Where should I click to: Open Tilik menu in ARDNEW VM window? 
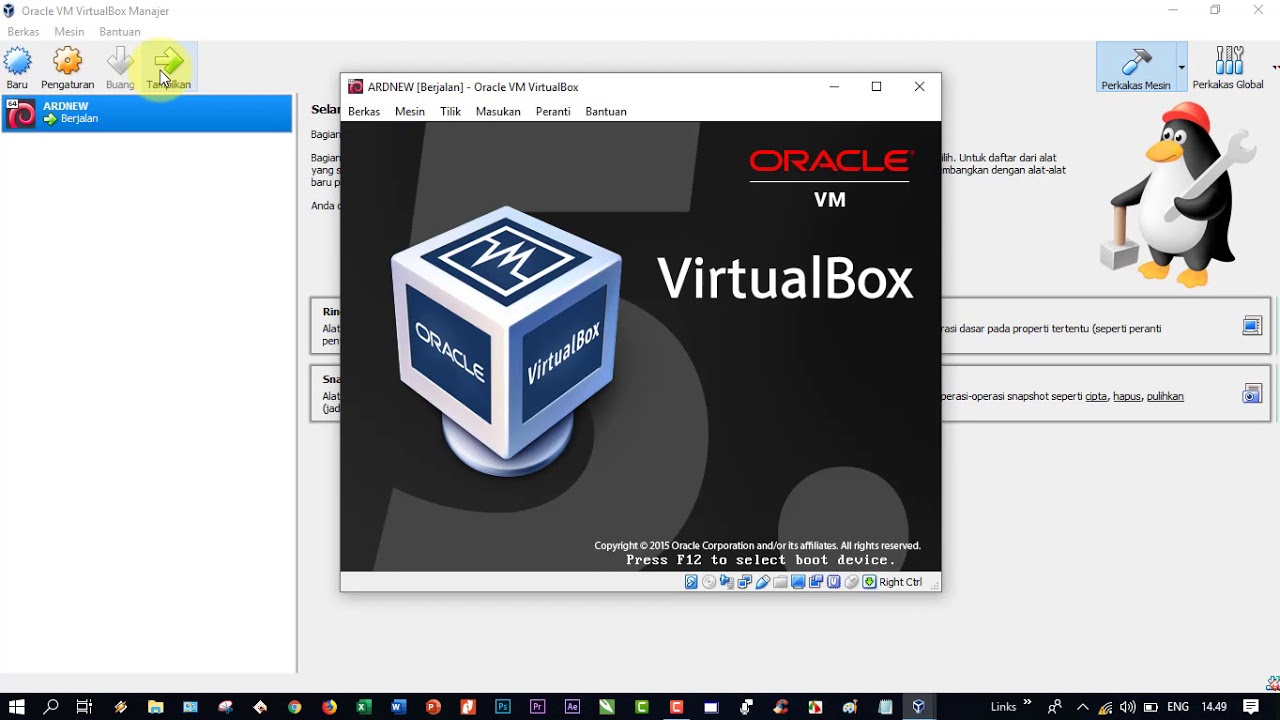coord(451,111)
